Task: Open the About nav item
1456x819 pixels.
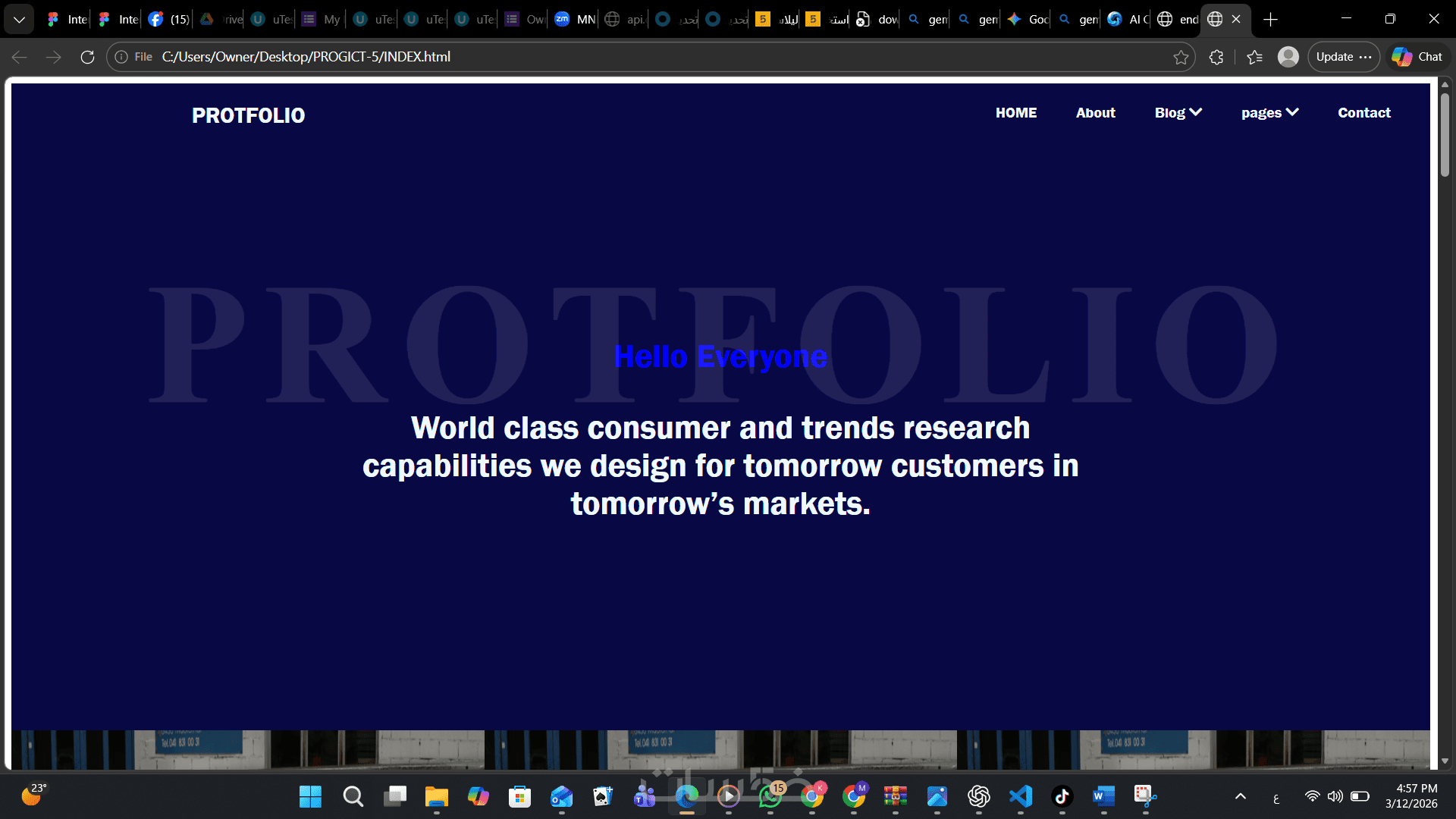Action: click(x=1095, y=113)
